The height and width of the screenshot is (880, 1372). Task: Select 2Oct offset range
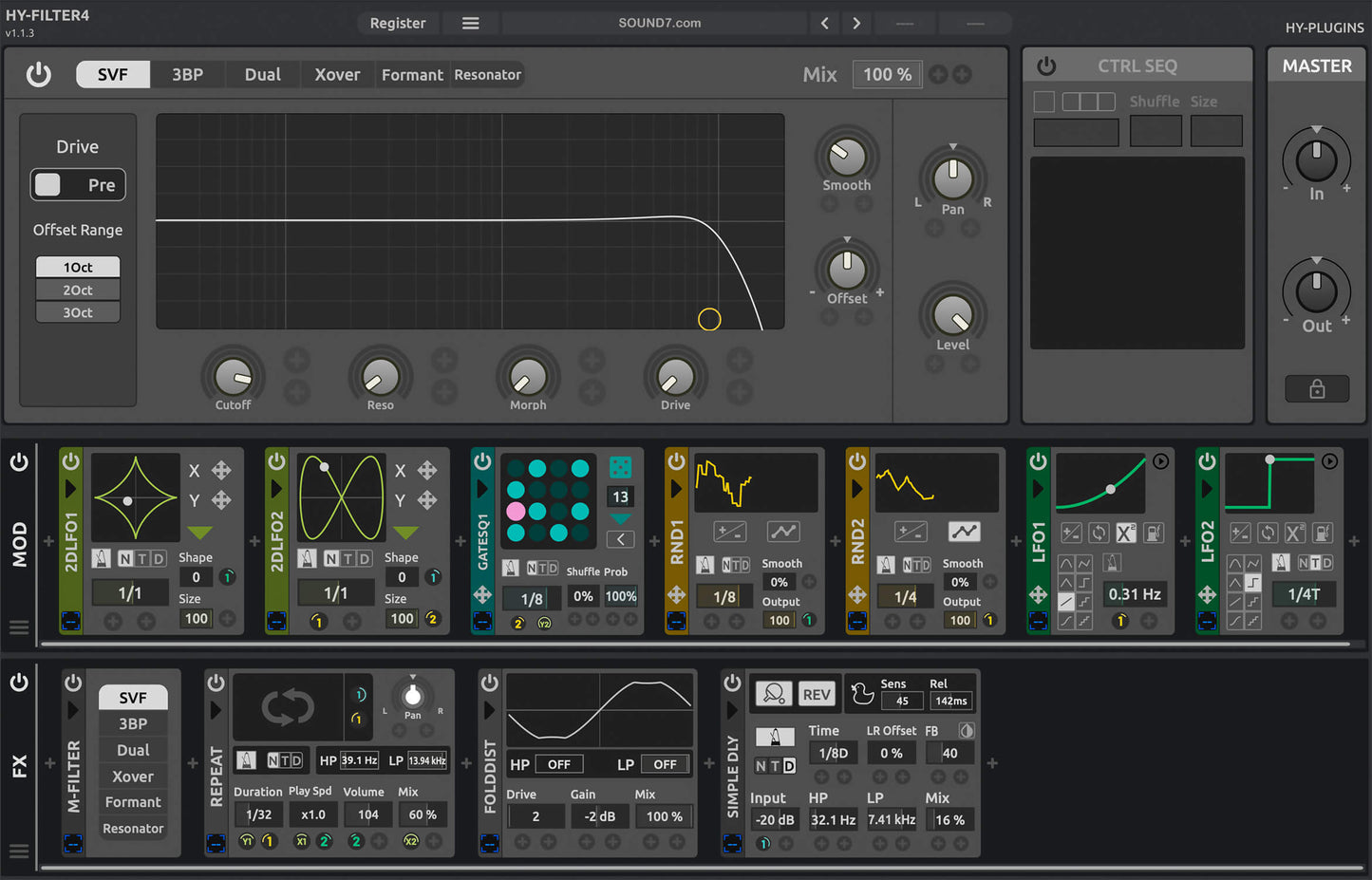click(78, 290)
